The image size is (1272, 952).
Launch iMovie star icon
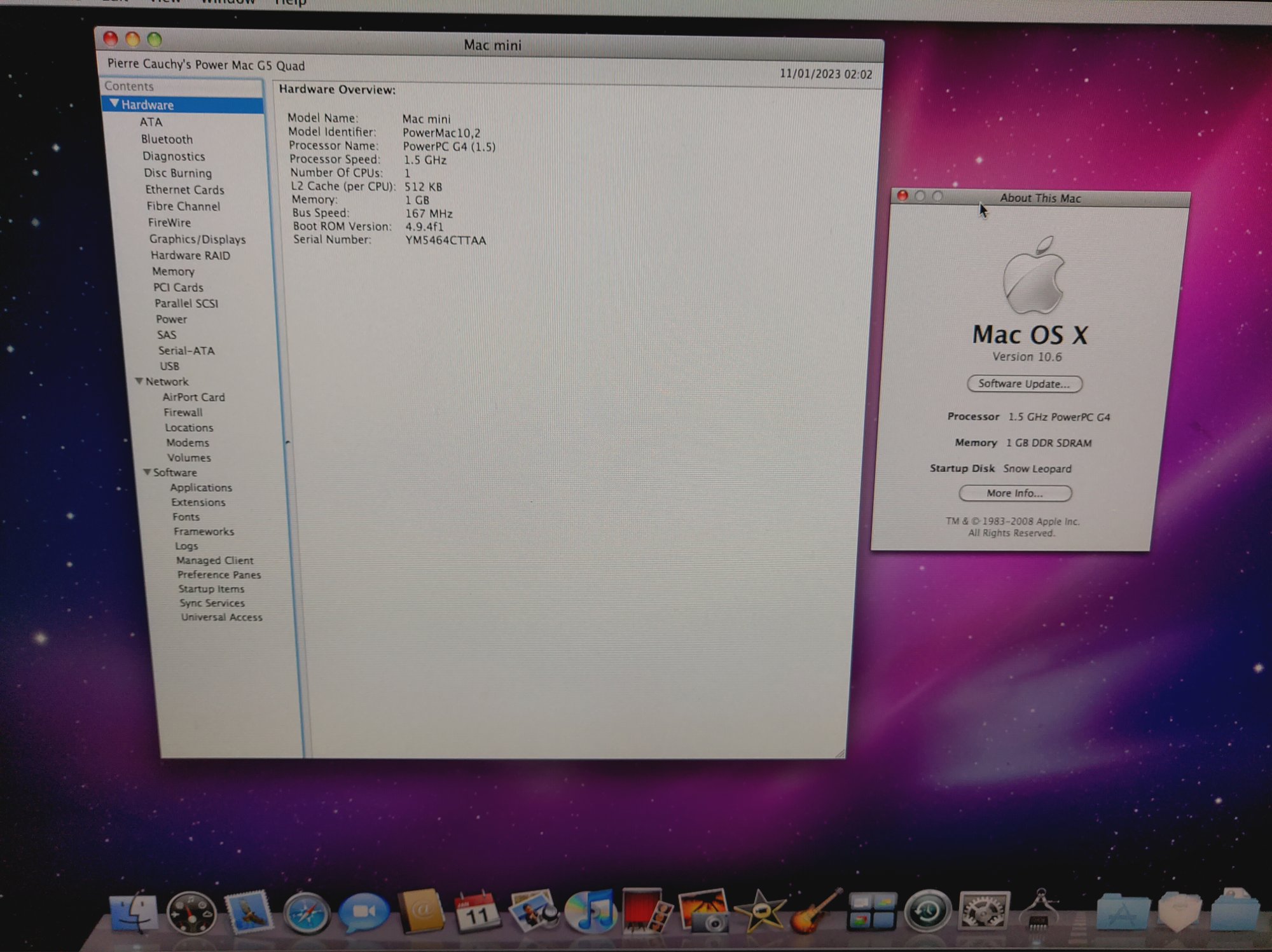tap(759, 912)
